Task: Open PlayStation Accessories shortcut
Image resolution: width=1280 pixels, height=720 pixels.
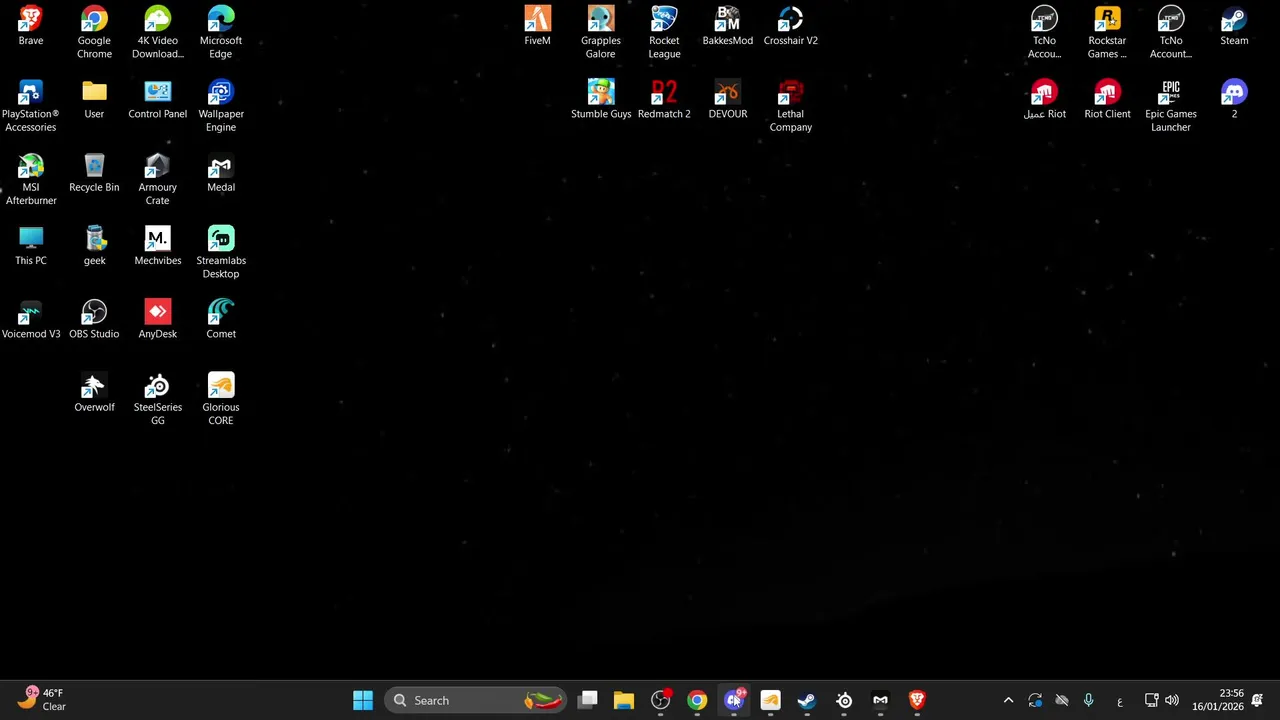Action: pos(31,106)
